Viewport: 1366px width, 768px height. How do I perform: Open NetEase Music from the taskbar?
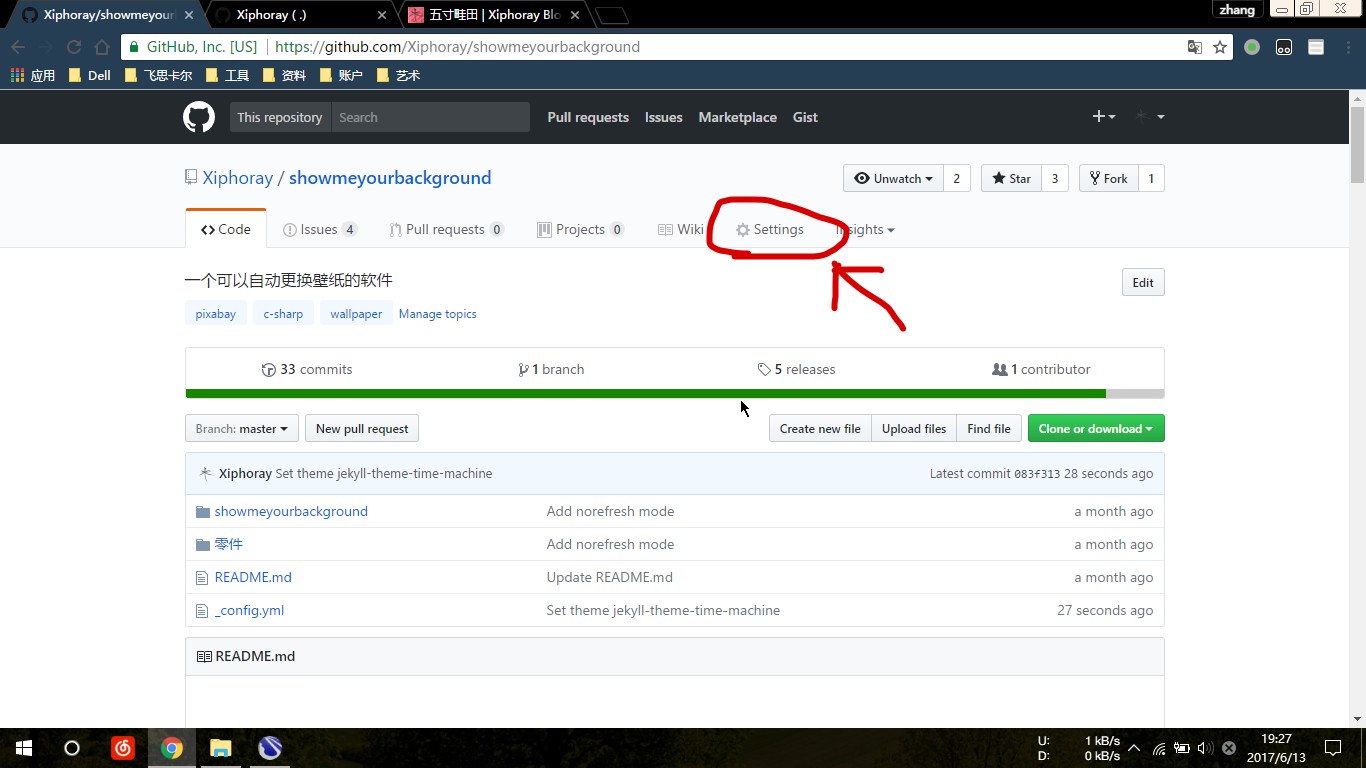(x=123, y=747)
